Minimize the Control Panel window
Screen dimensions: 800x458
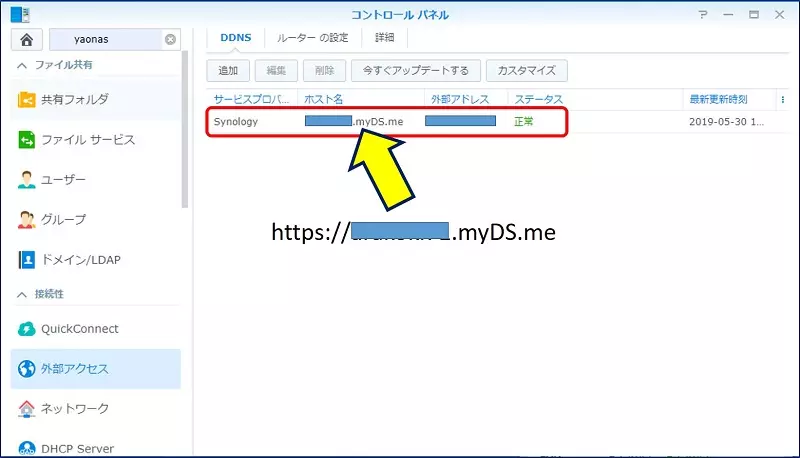point(728,14)
